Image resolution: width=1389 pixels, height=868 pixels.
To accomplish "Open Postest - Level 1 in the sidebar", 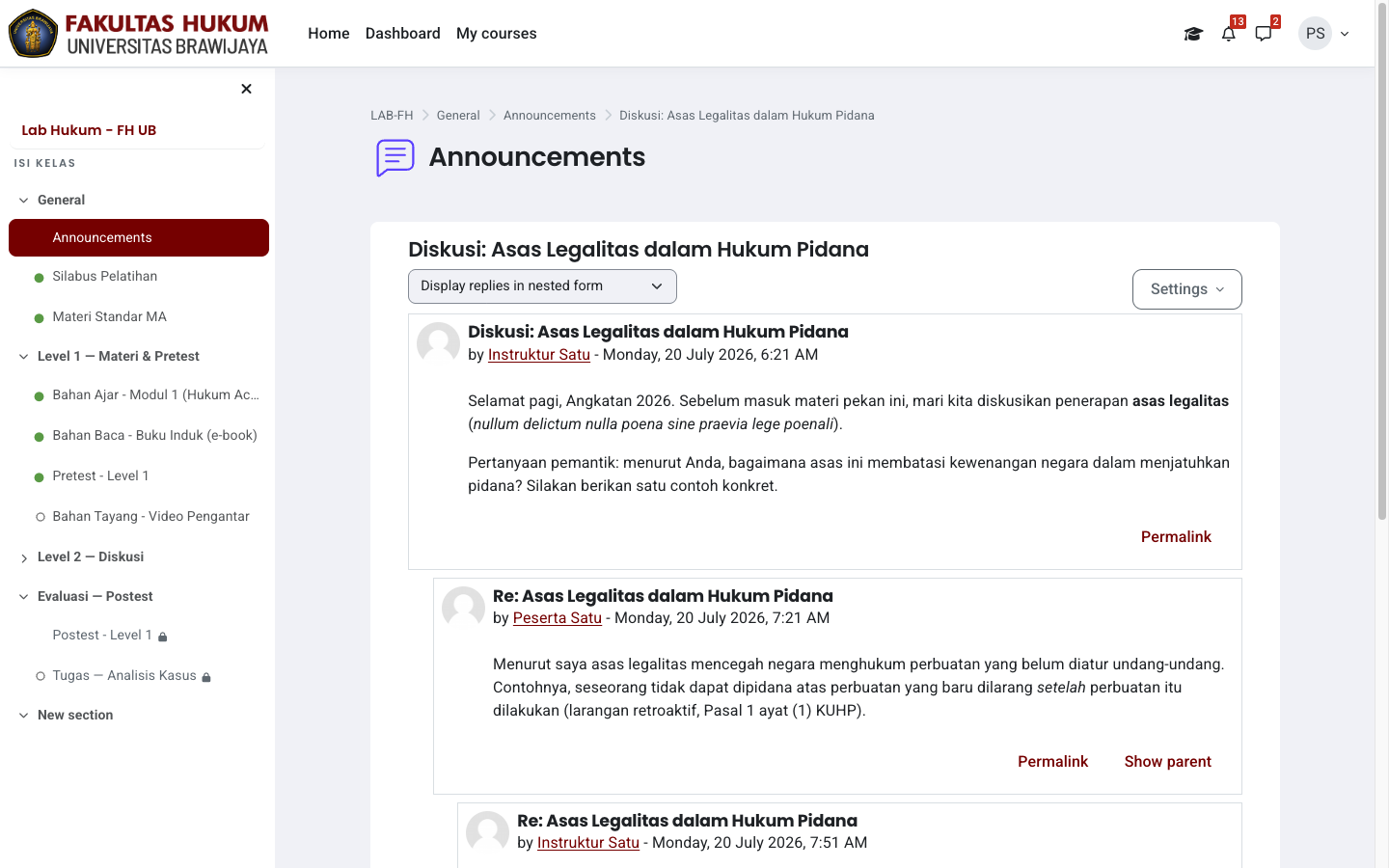I will point(102,635).
